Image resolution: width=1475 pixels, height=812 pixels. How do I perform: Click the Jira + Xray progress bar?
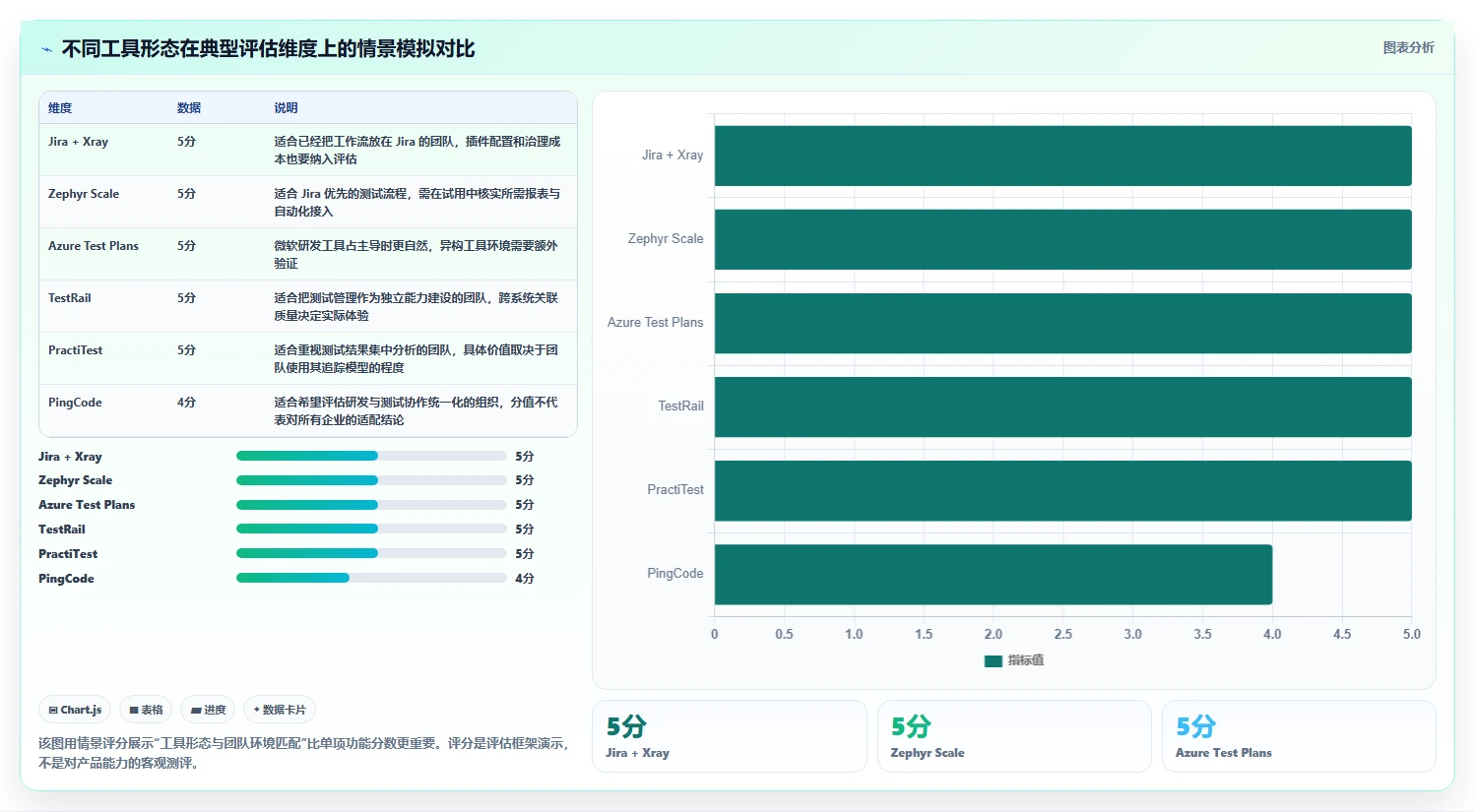point(371,456)
